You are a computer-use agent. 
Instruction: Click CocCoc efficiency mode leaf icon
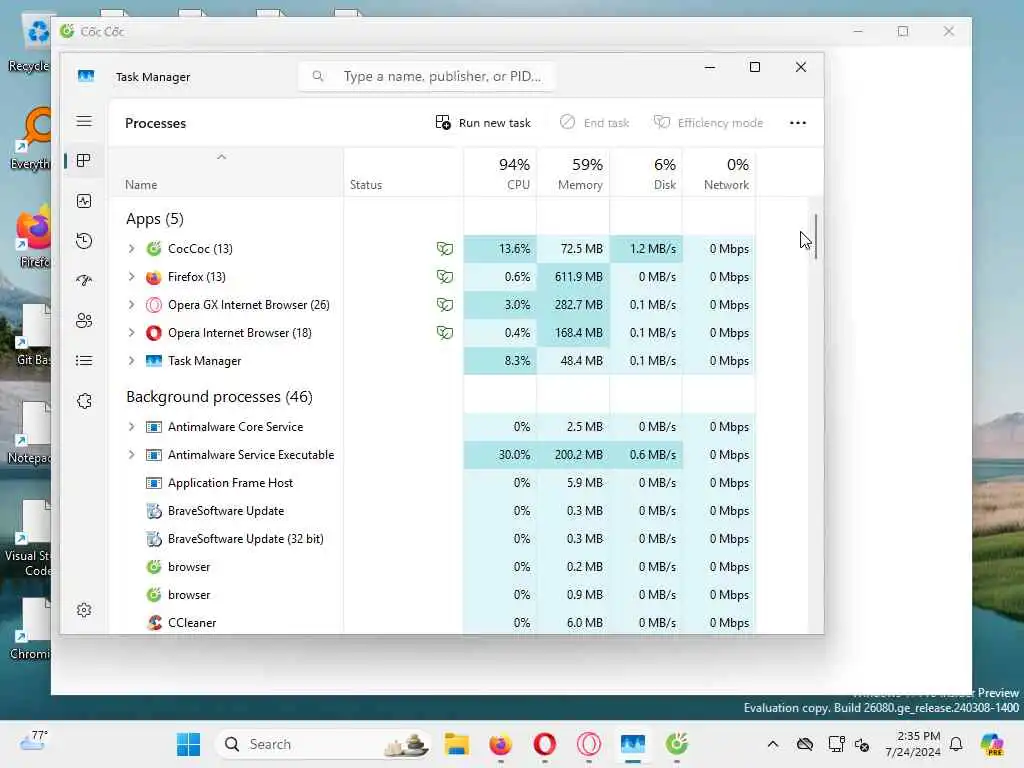(445, 249)
